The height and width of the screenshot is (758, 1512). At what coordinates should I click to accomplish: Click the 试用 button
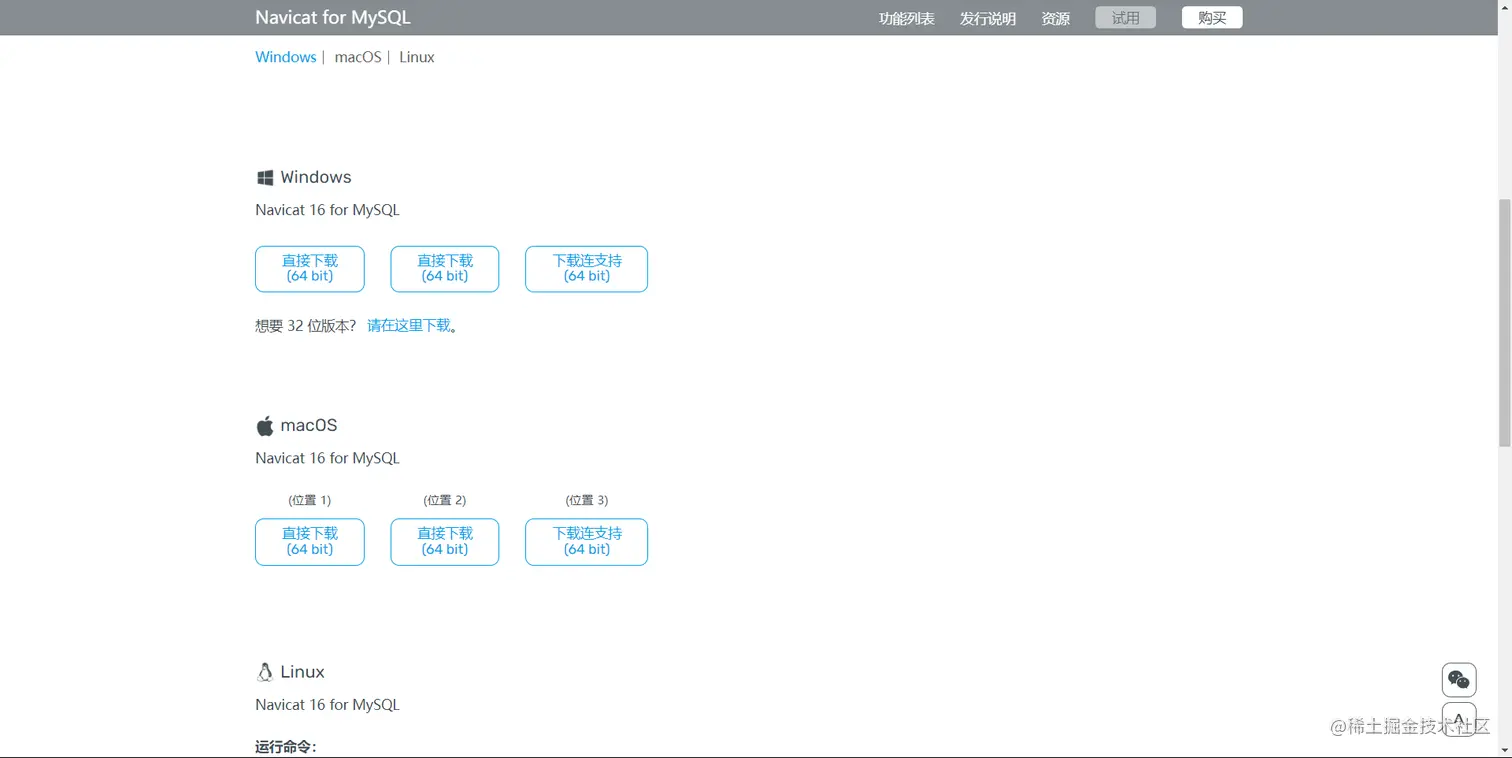pos(1125,18)
